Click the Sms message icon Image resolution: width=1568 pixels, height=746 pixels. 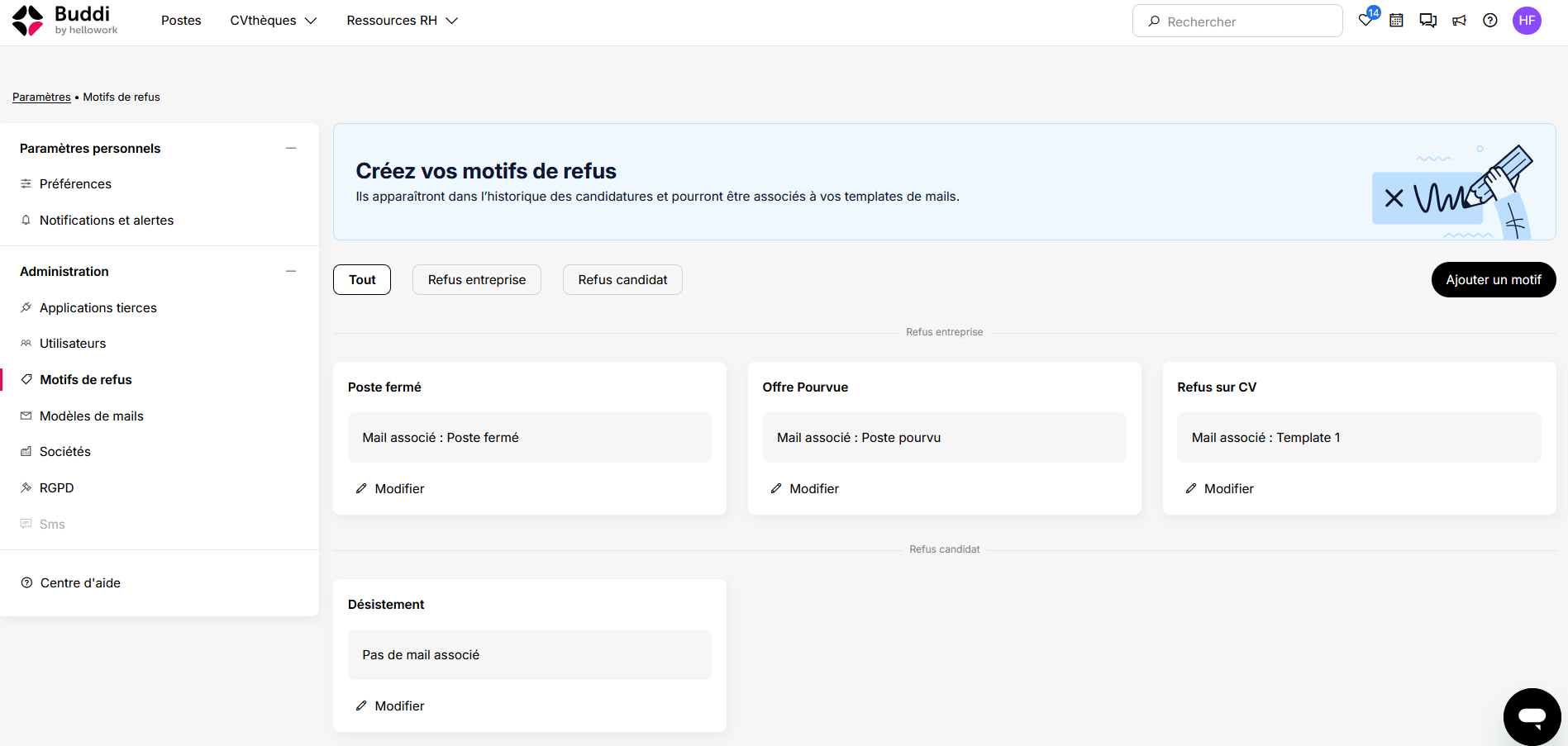coord(26,524)
